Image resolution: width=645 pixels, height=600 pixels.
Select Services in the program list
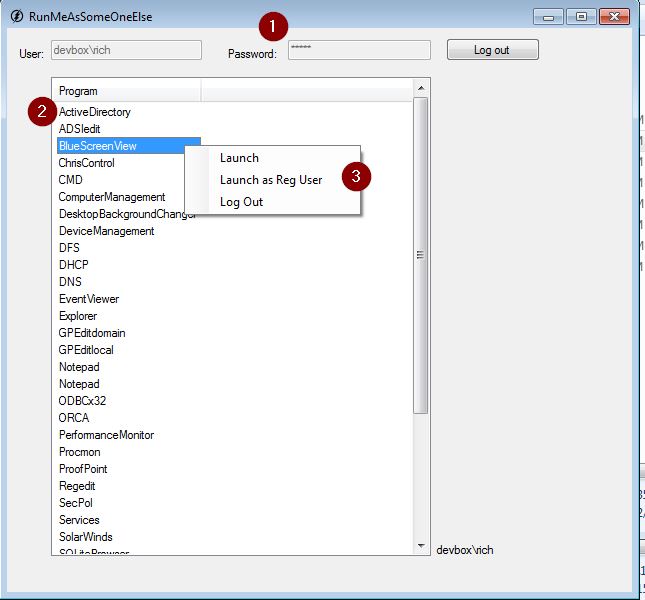pos(79,520)
